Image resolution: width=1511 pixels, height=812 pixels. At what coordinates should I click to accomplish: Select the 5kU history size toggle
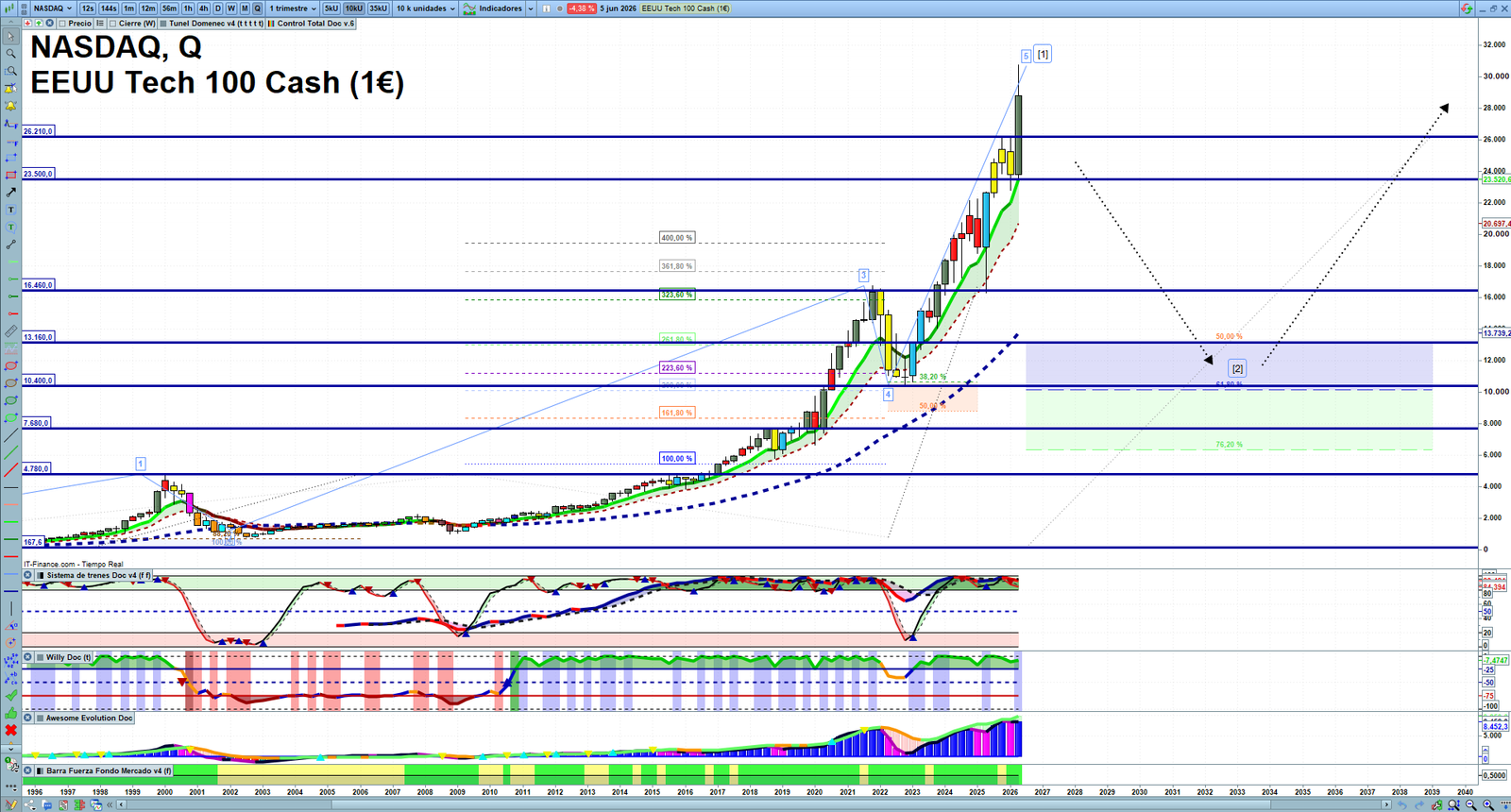(x=331, y=8)
